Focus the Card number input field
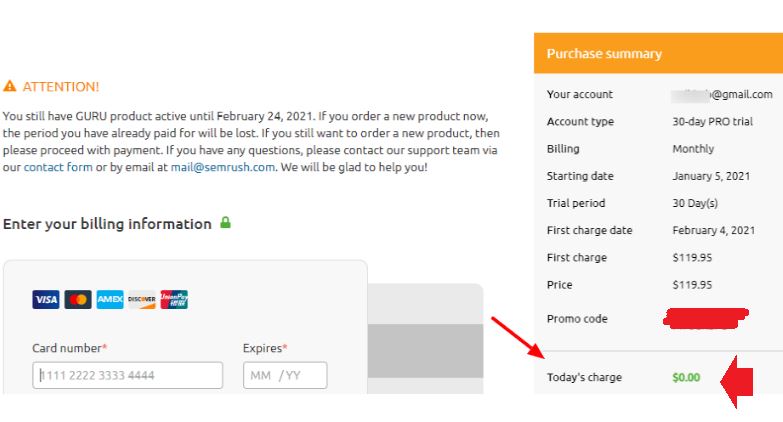Viewport: 783px width, 422px height. (127, 375)
